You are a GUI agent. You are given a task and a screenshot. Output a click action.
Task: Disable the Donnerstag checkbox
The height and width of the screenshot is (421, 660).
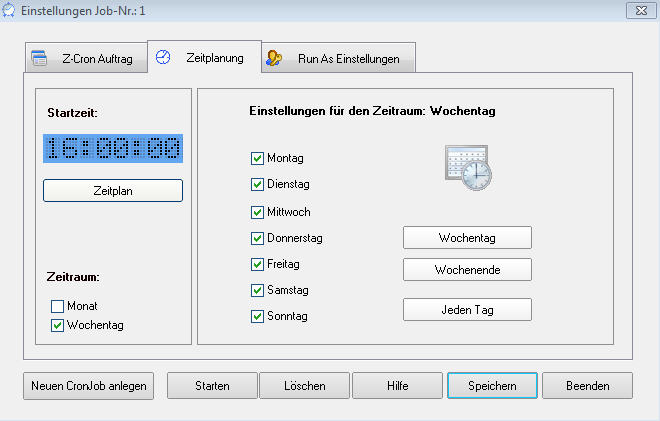point(257,238)
